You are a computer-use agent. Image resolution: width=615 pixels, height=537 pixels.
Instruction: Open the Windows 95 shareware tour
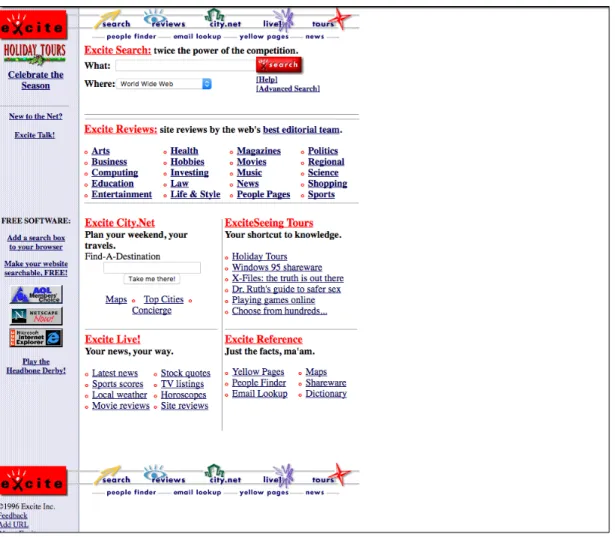pos(277,268)
